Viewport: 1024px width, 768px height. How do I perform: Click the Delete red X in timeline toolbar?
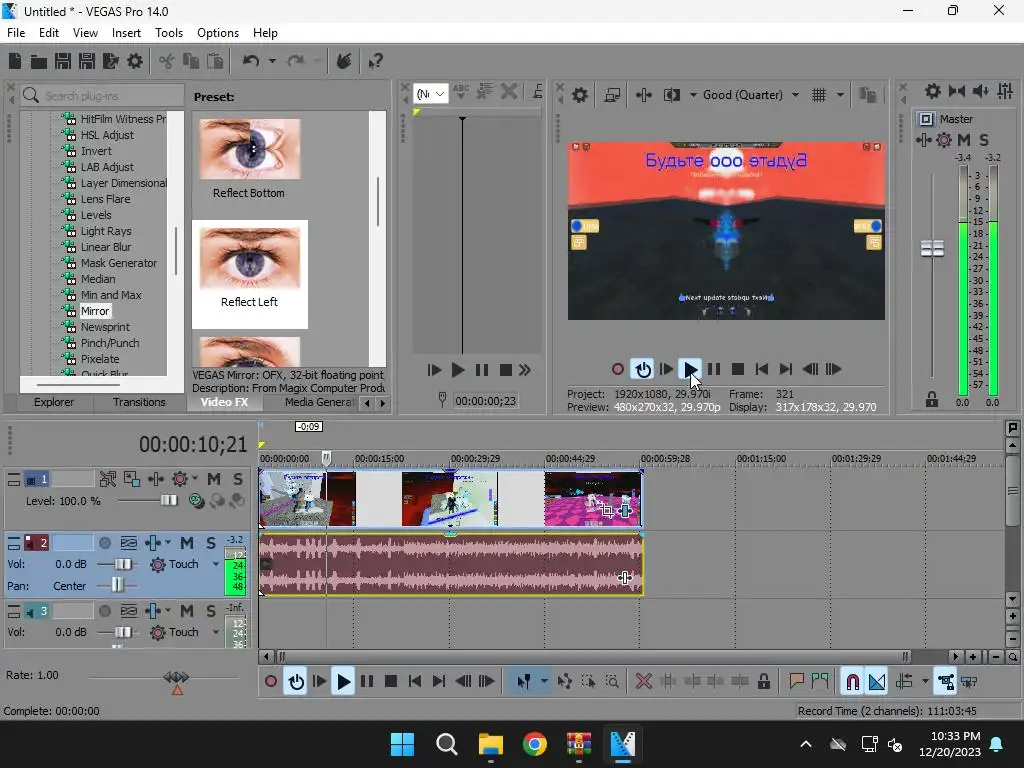[643, 682]
